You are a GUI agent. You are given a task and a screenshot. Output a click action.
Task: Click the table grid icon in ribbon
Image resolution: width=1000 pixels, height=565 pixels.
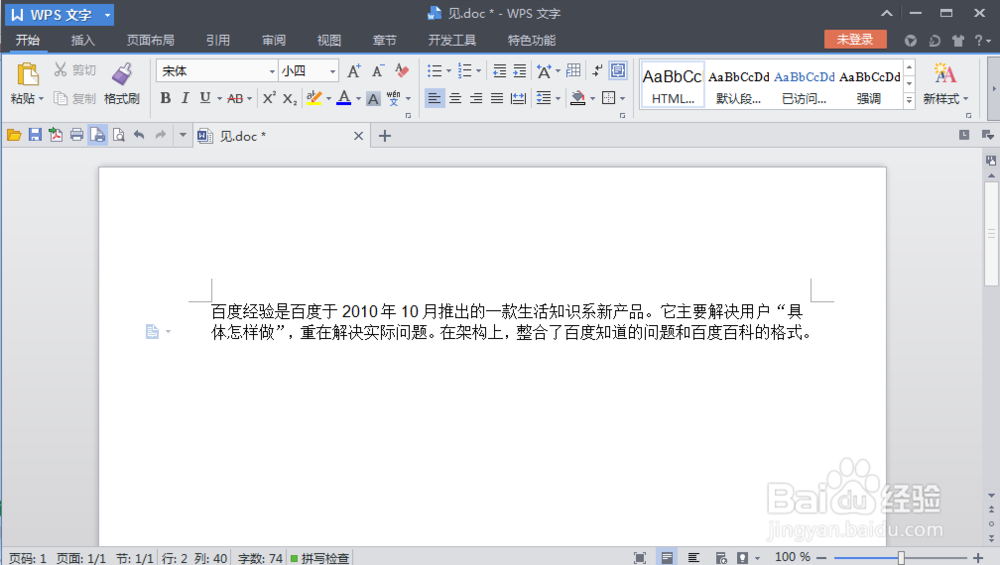pyautogui.click(x=573, y=70)
